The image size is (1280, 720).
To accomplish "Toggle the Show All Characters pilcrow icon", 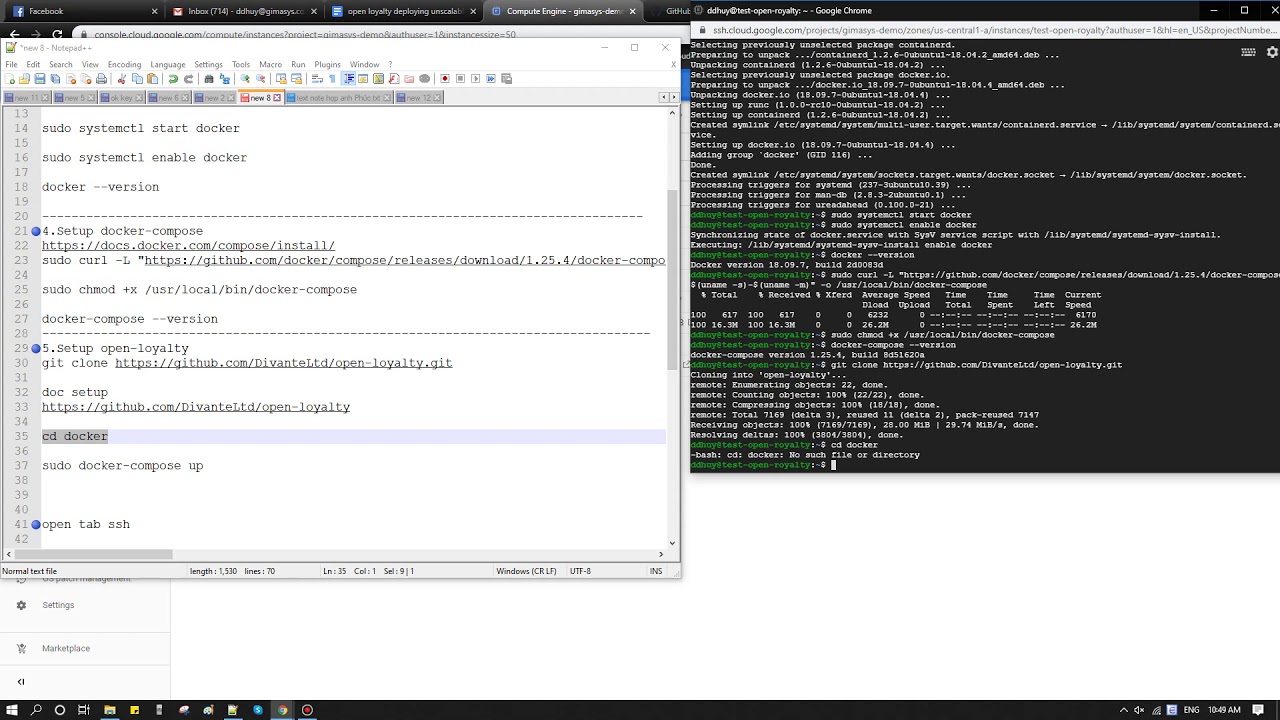I will (332, 79).
